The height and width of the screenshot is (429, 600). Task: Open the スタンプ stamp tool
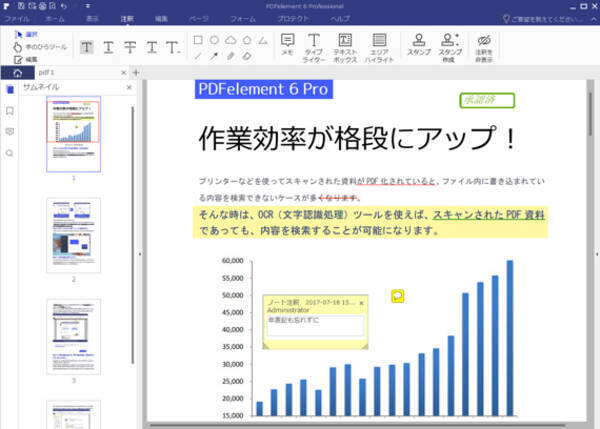[418, 44]
